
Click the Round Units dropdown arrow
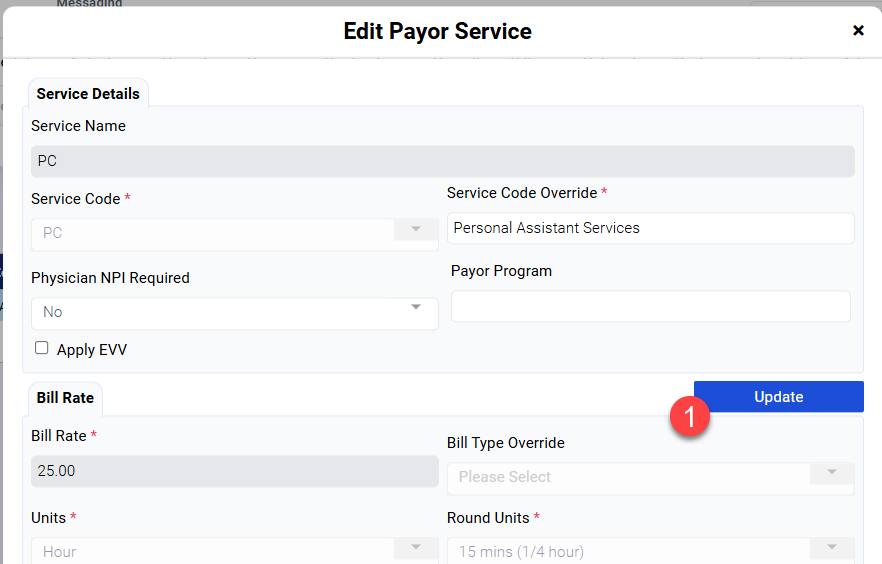832,547
